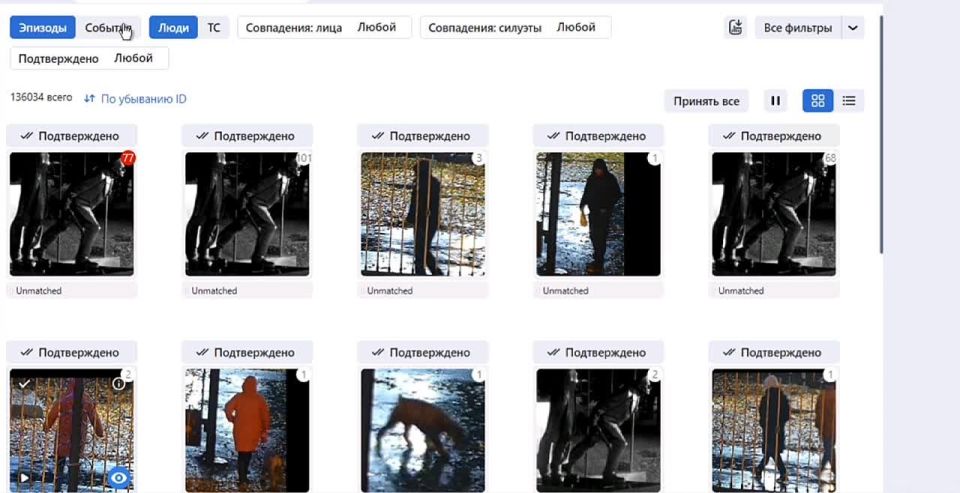This screenshot has height=493, width=960.
Task: Click Unmatched under the 68-badge episode
Action: point(741,291)
